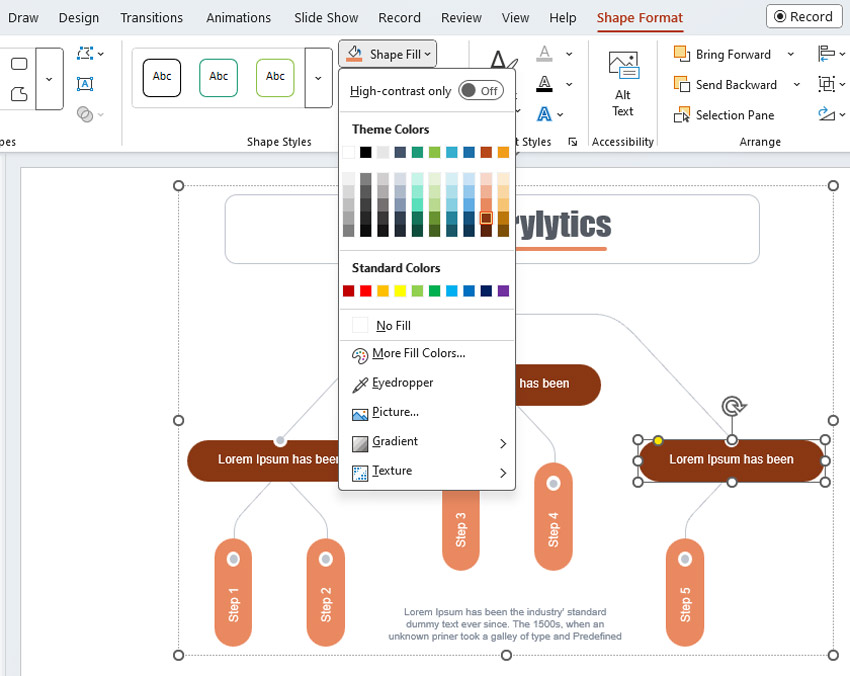
Task: Select the Step 1 shape
Action: click(233, 593)
